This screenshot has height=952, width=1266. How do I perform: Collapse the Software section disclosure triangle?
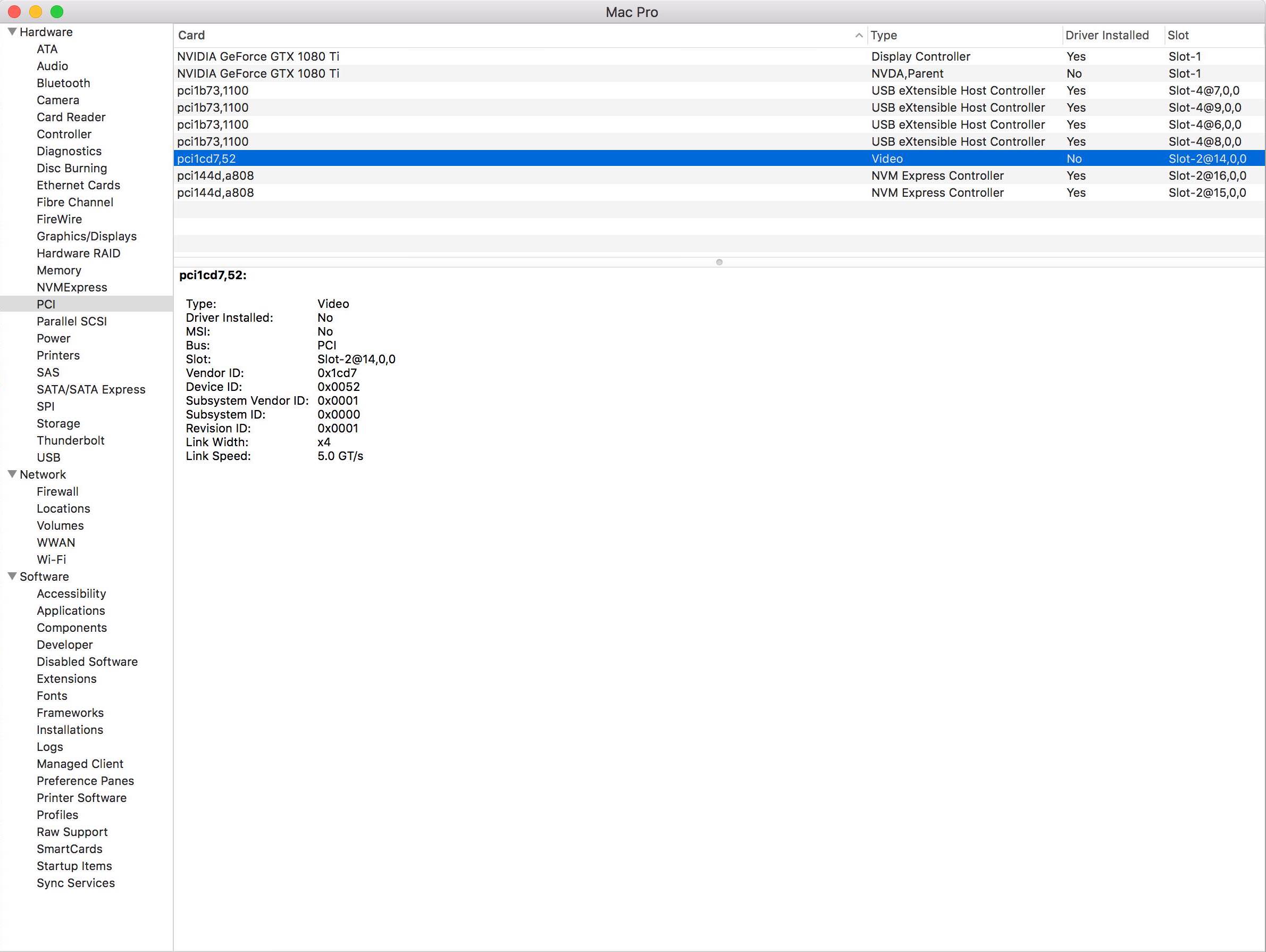tap(12, 576)
